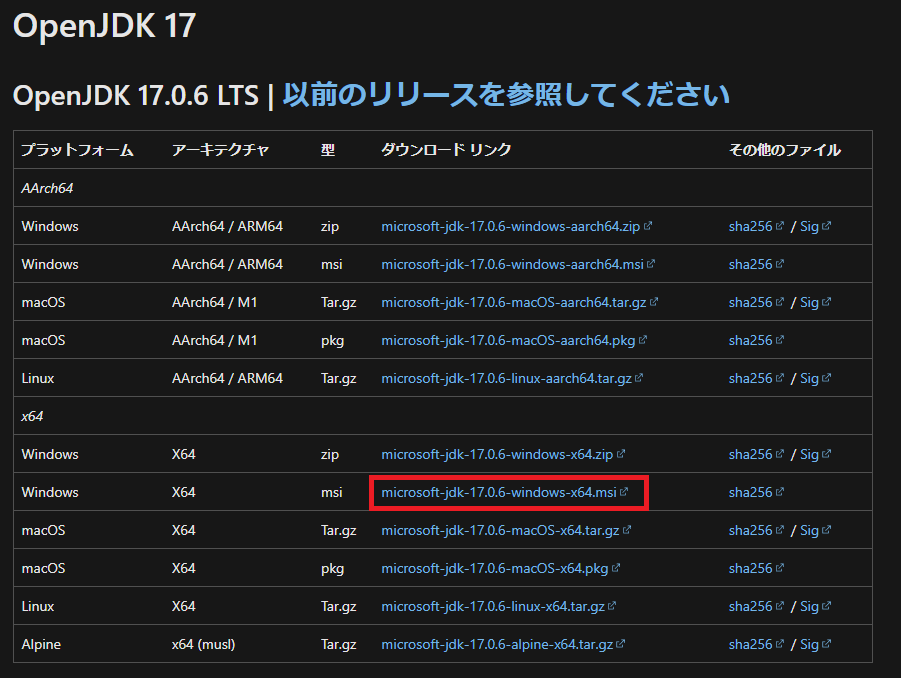This screenshot has height=678, width=901.
Task: Click AArch64 / M1 cell in macOS pkg row
Action: coord(214,340)
